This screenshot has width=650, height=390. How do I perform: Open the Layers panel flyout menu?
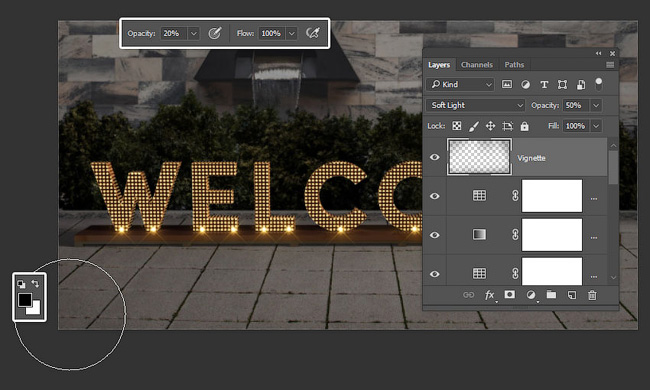click(x=610, y=65)
